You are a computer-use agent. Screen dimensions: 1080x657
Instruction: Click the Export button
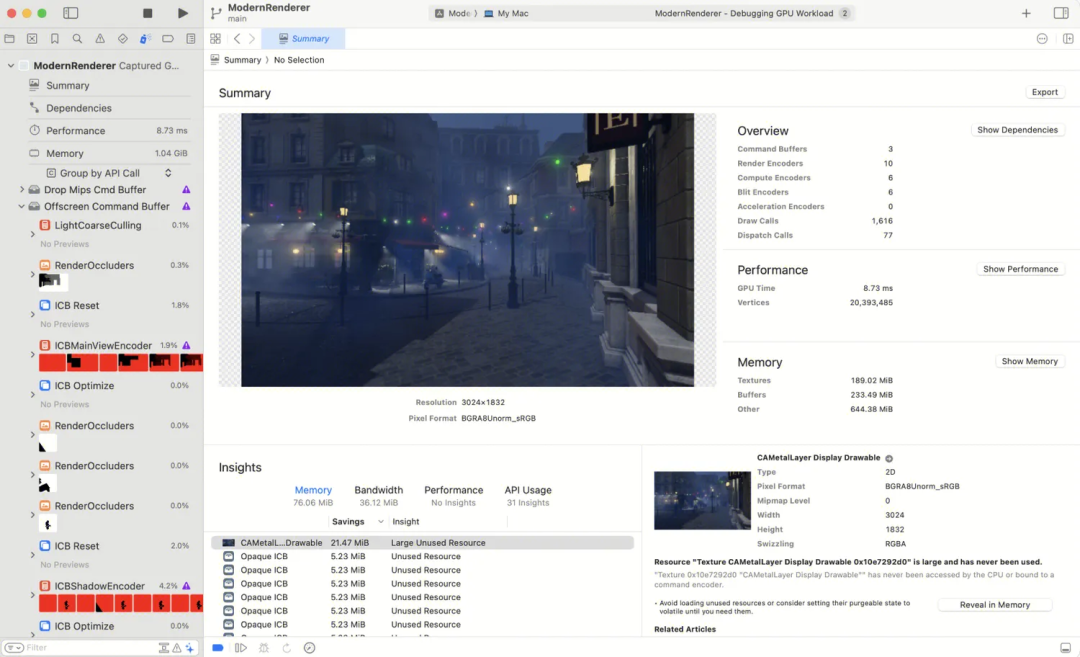[1045, 92]
